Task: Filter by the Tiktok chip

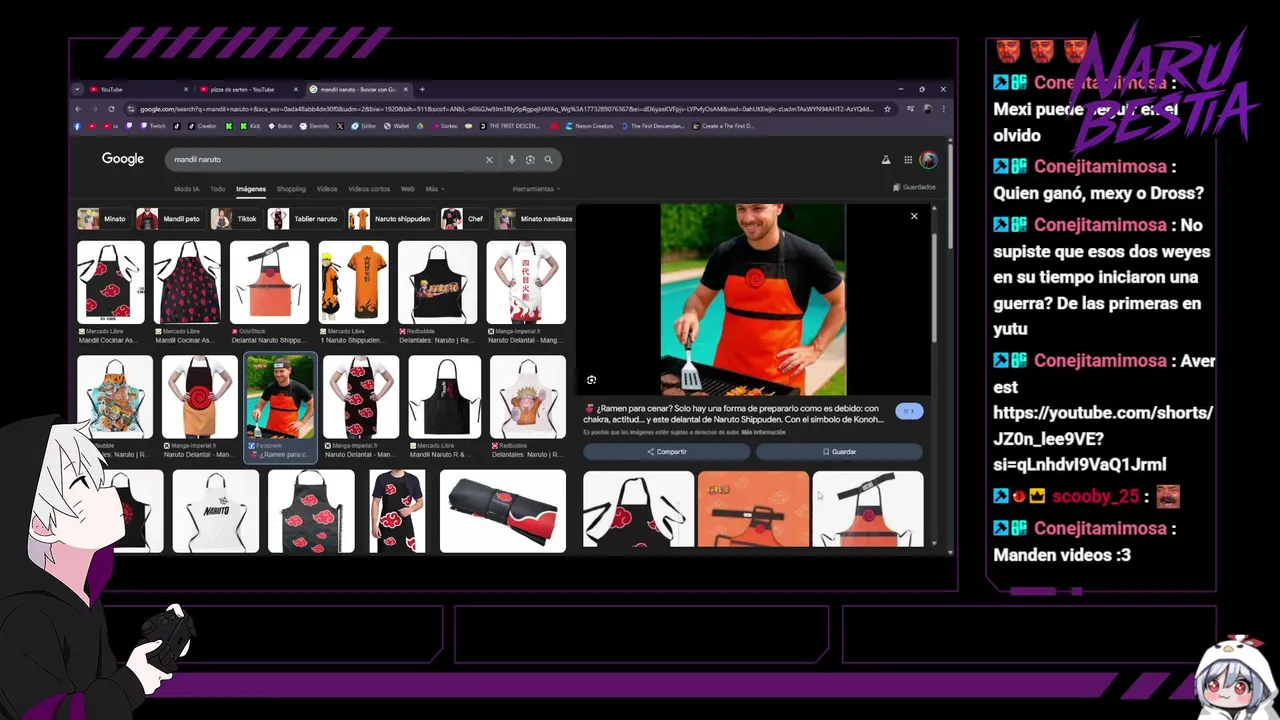Action: 235,218
